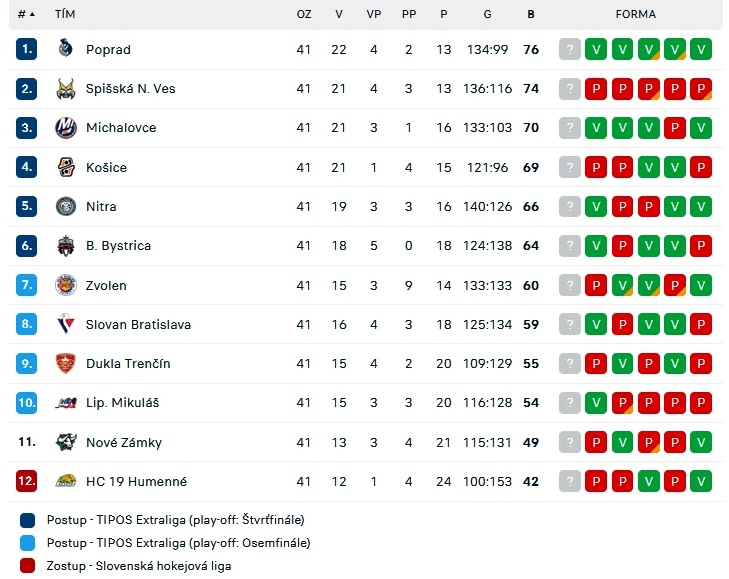729x579 pixels.
Task: Click the Spišská N. Ves lynx logo
Action: [66, 88]
